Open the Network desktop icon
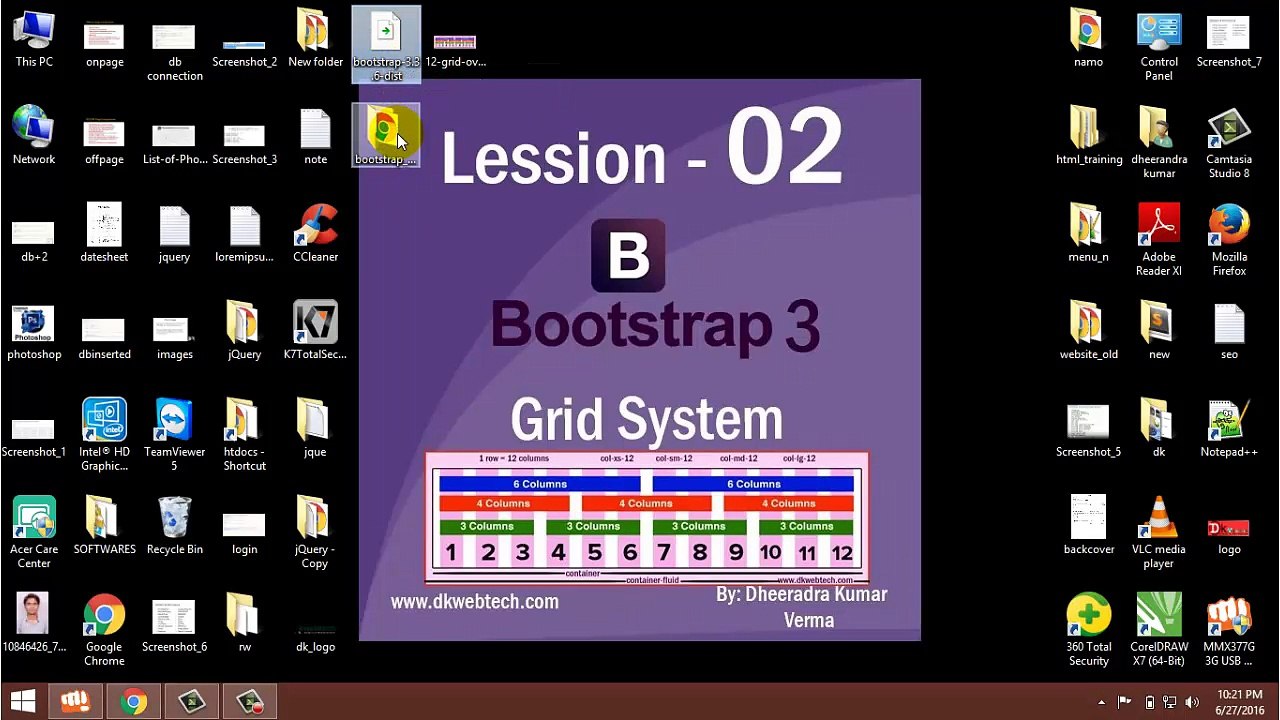The image size is (1280, 720). point(34,136)
